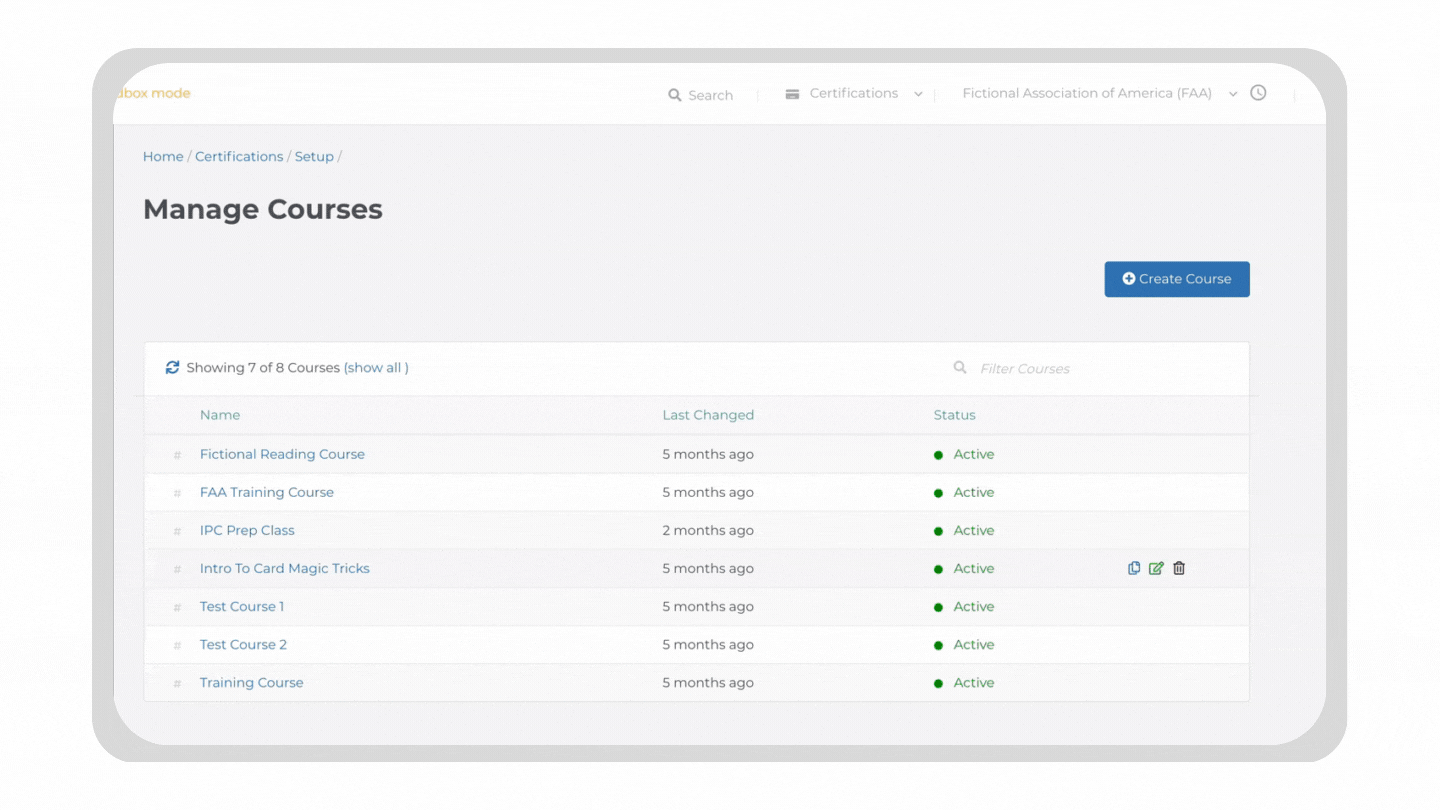Open the Test Course 2 link
The image size is (1440, 810).
pyautogui.click(x=243, y=644)
